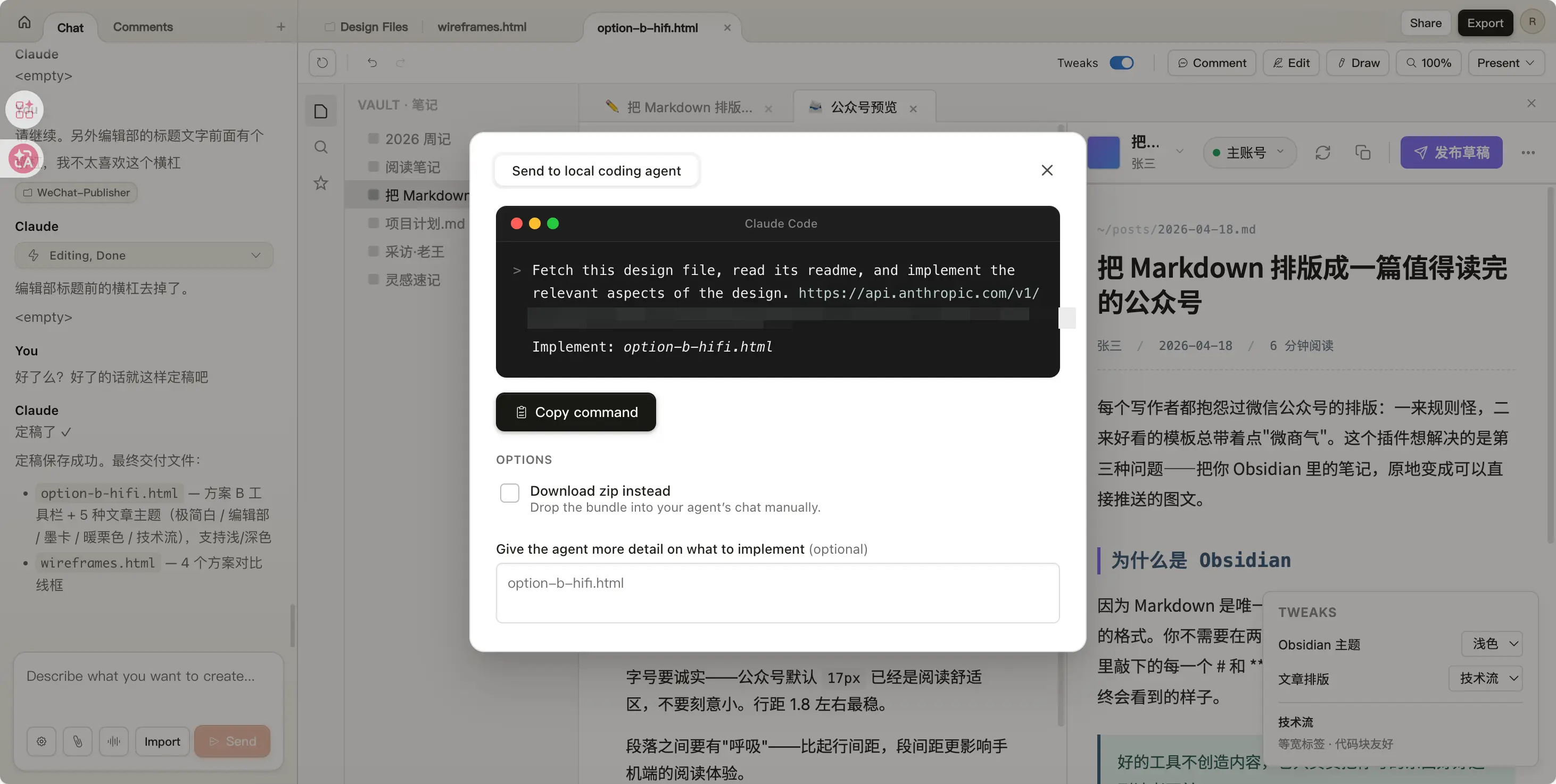Check the Download zip instead checkbox
The image size is (1556, 784).
509,493
